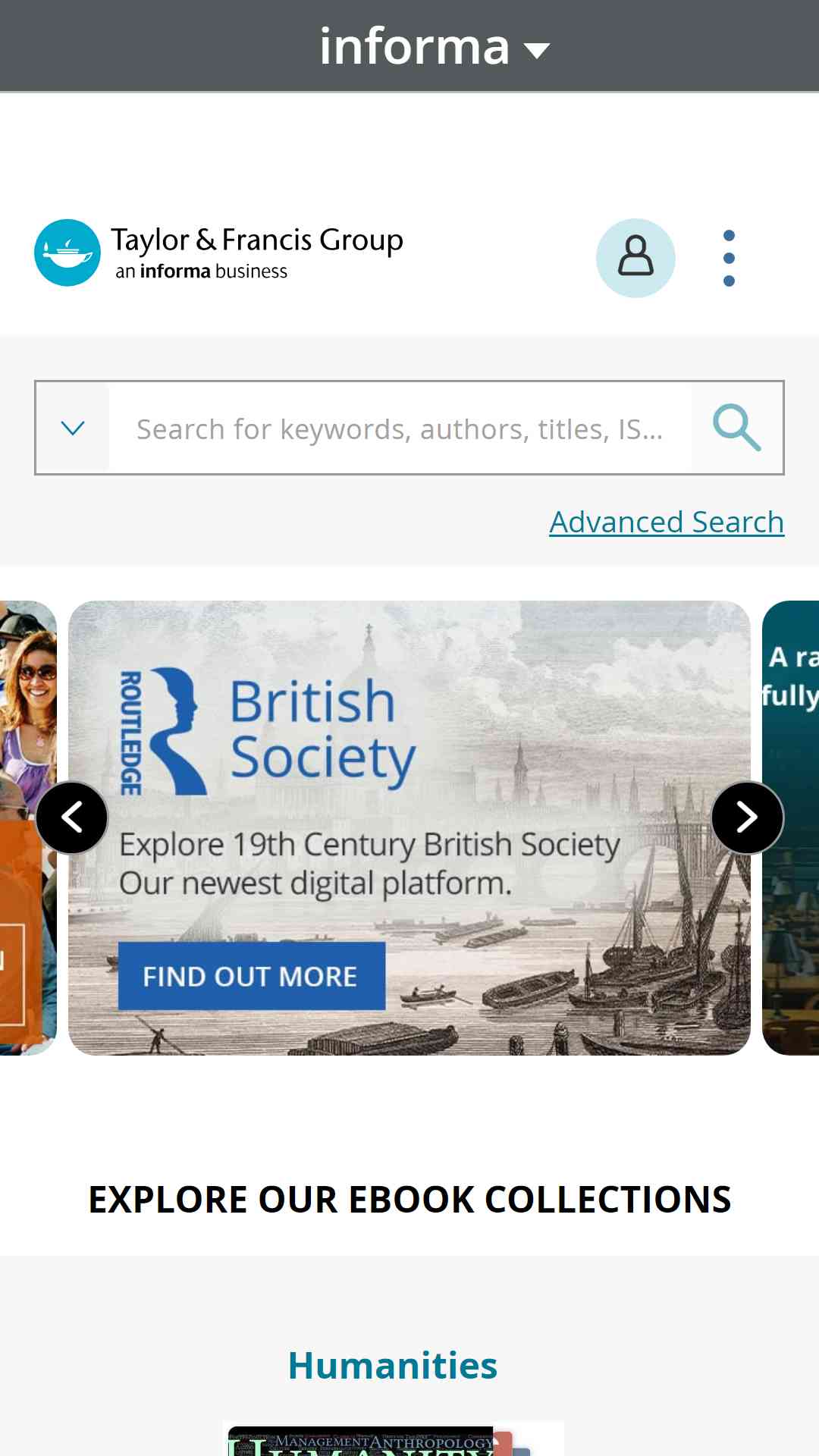This screenshot has height=1456, width=819.
Task: Click the partially visible right carousel slide
Action: [790, 827]
